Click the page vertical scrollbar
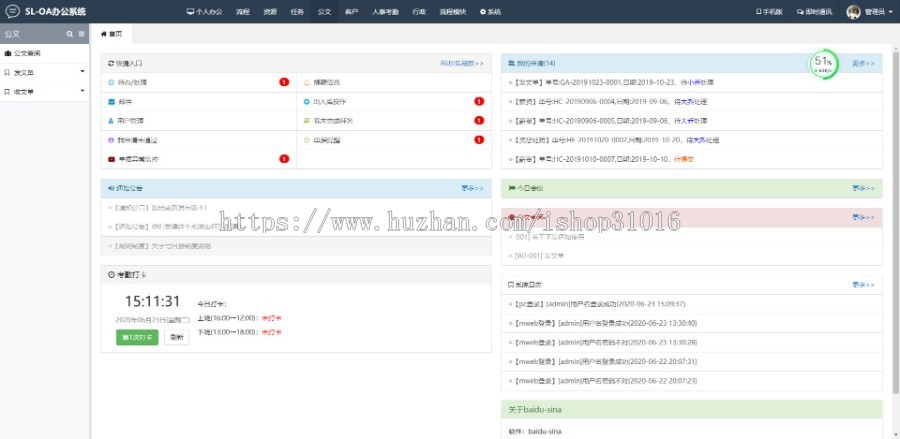This screenshot has width=900, height=439. pyautogui.click(x=896, y=221)
